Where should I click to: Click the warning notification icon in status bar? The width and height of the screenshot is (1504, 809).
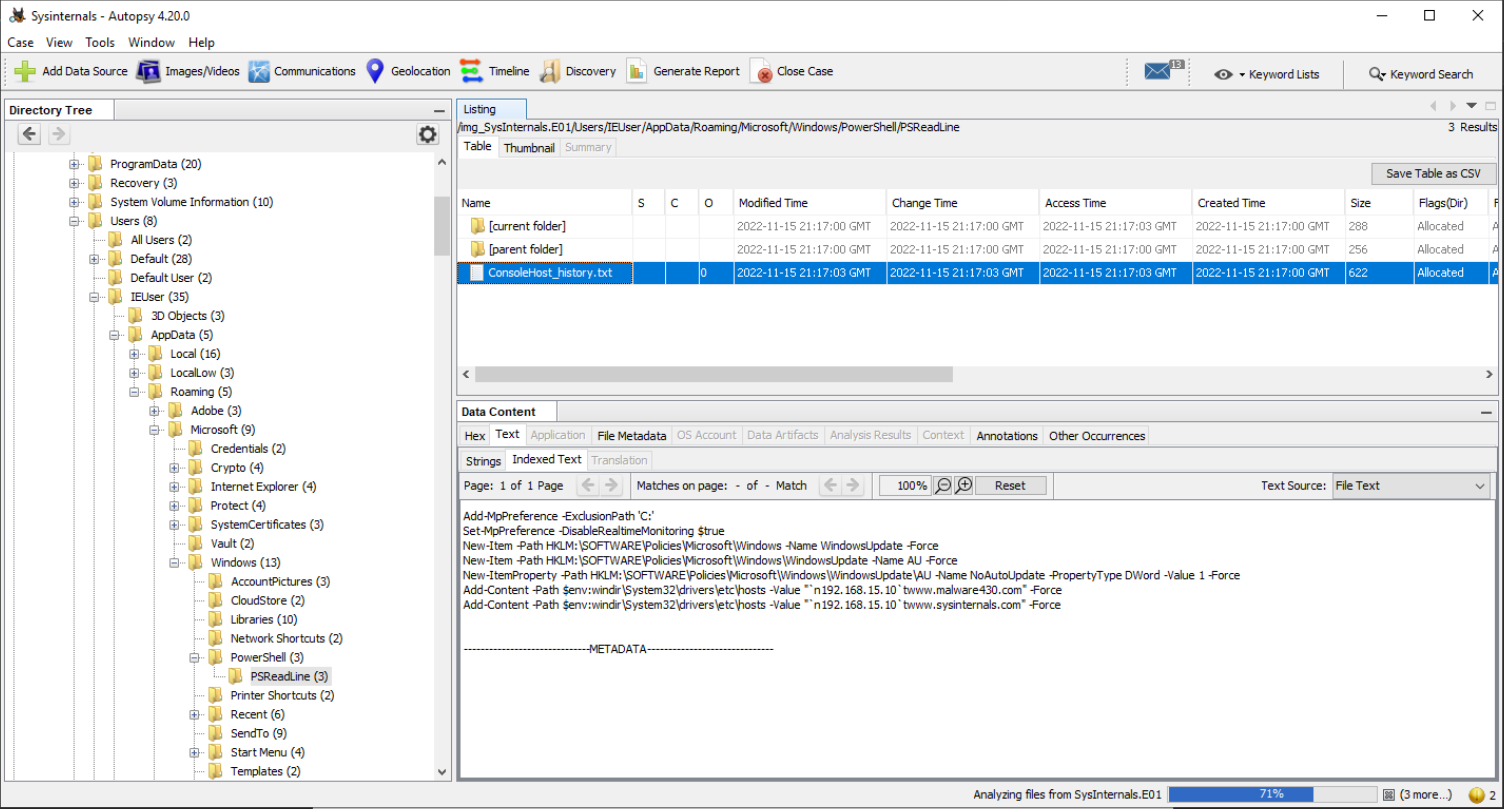pos(1476,795)
